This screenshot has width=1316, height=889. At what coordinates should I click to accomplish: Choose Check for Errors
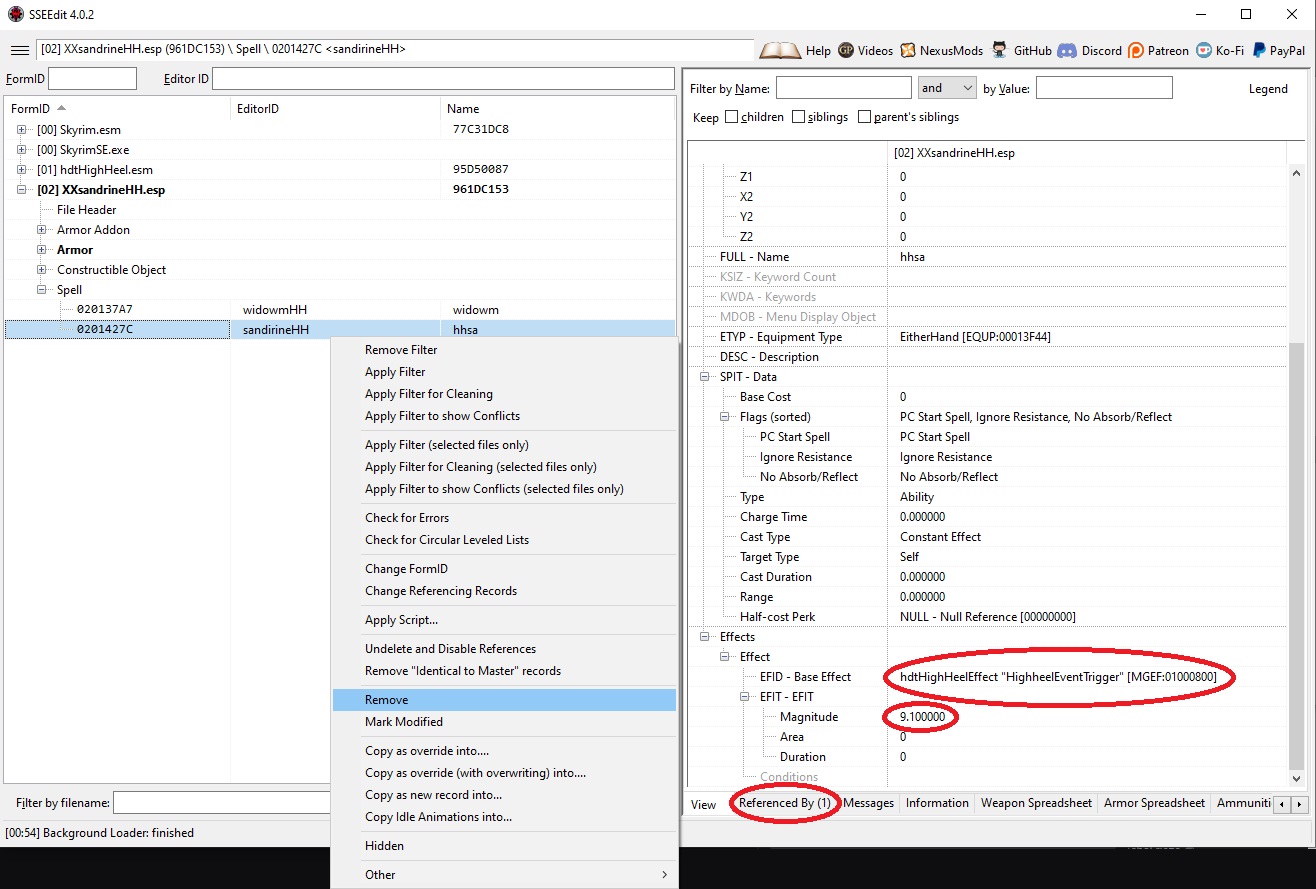click(x=504, y=518)
